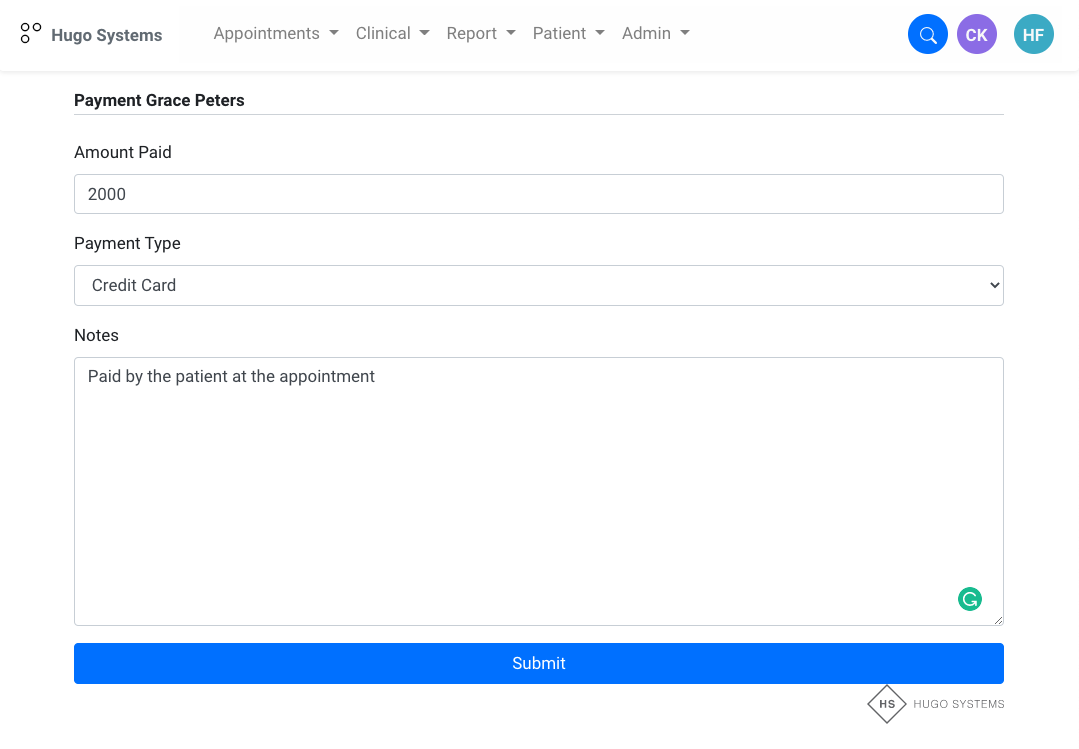This screenshot has width=1079, height=749.
Task: Submit the payment form
Action: [x=538, y=663]
